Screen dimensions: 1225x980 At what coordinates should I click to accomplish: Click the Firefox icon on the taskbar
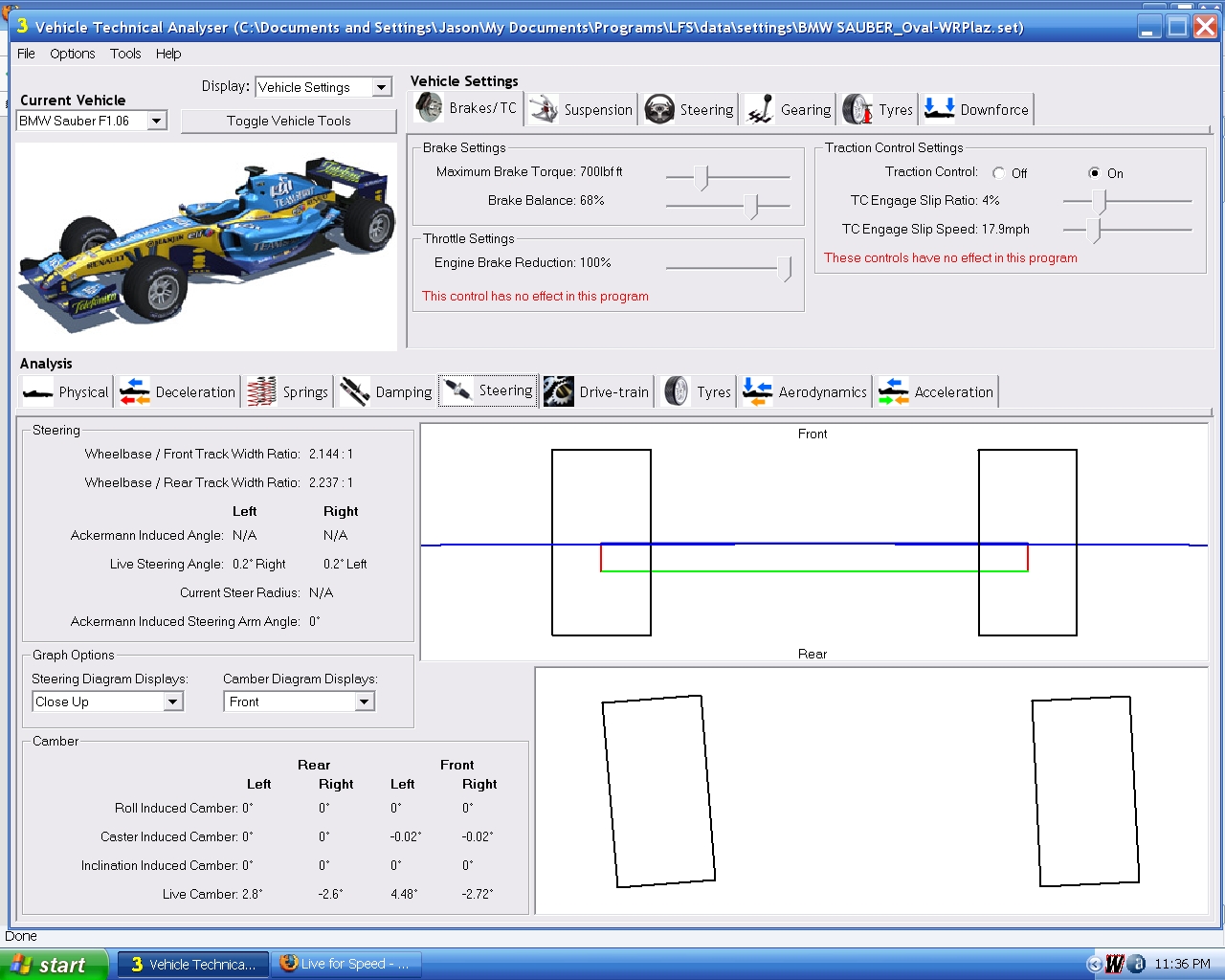289,964
